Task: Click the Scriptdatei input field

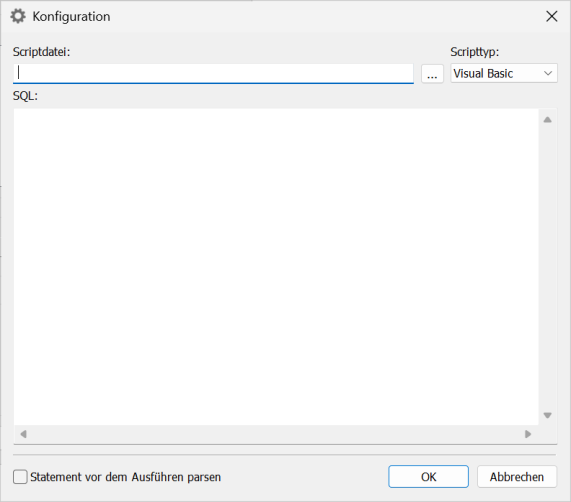Action: pyautogui.click(x=213, y=74)
